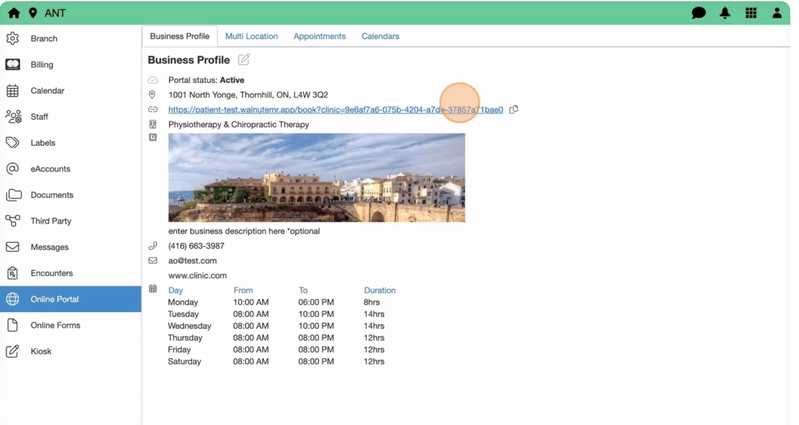This screenshot has height=425, width=799.
Task: Edit Business Profile using pencil icon
Action: [x=244, y=60]
